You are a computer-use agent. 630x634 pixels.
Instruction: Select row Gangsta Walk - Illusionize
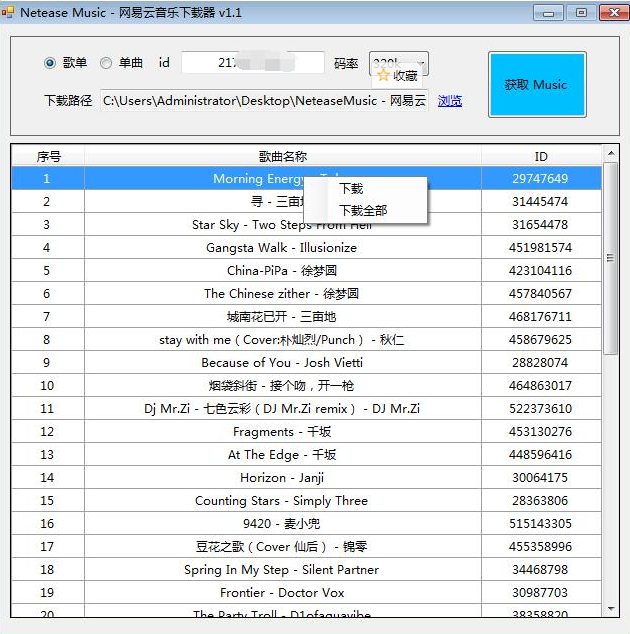306,247
